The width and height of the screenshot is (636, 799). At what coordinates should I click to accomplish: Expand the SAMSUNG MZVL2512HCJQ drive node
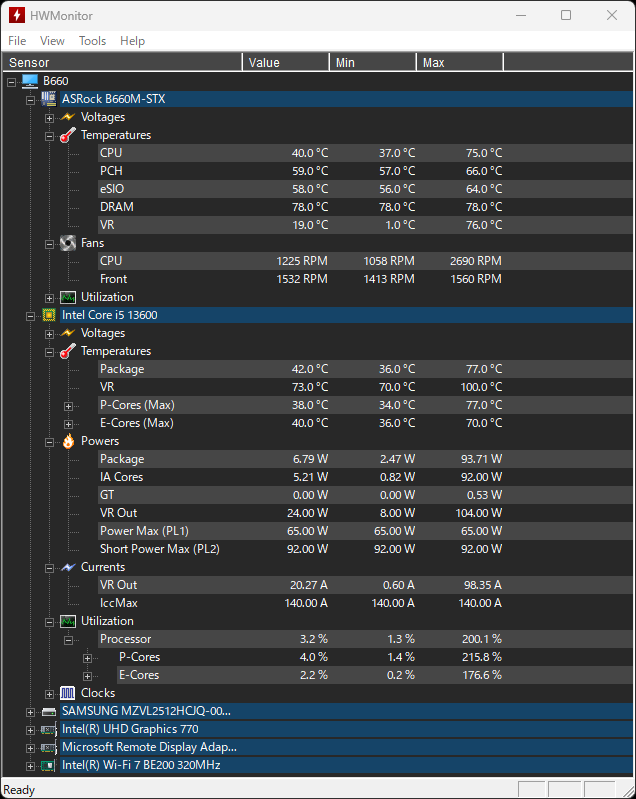31,712
